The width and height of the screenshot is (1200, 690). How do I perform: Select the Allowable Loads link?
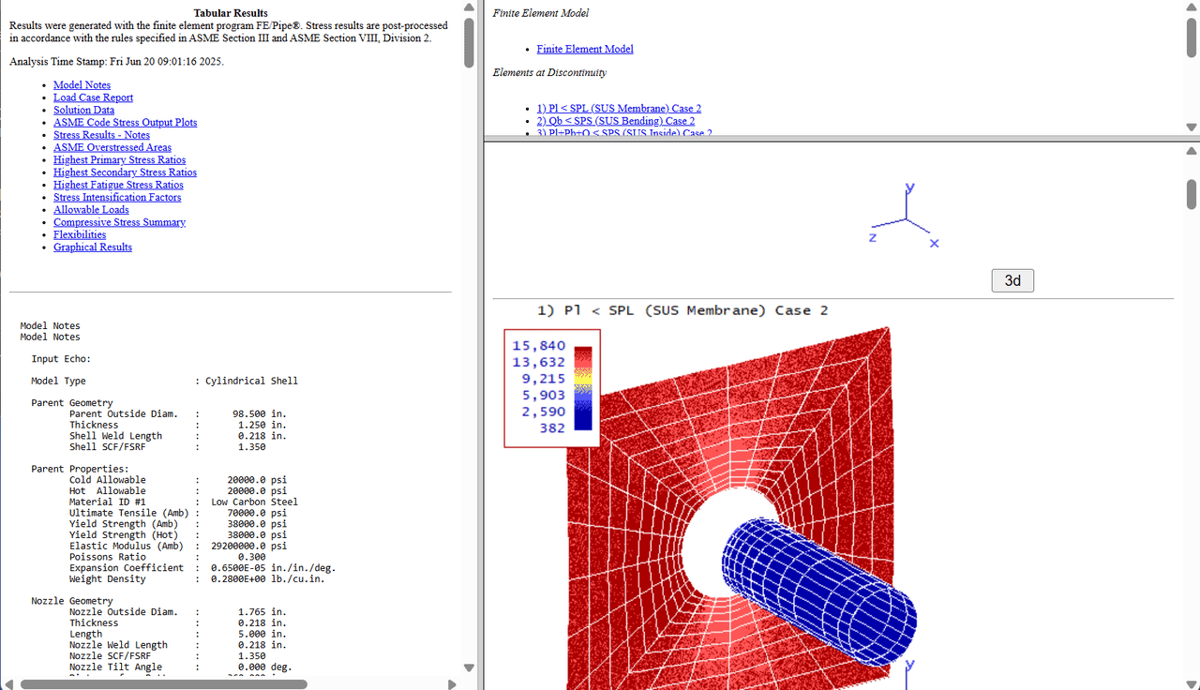pyautogui.click(x=91, y=210)
